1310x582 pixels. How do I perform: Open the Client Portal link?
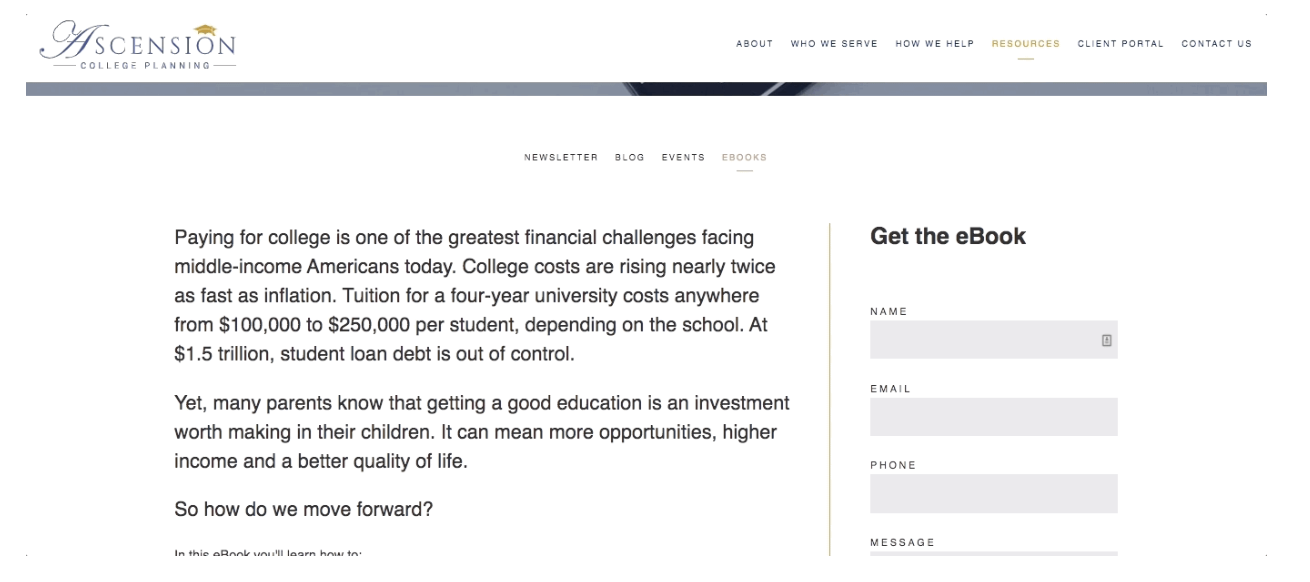click(1120, 44)
